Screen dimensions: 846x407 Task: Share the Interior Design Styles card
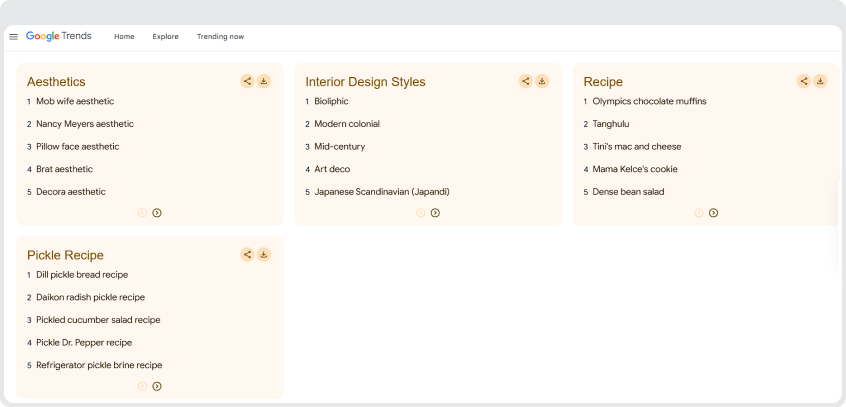click(x=525, y=81)
